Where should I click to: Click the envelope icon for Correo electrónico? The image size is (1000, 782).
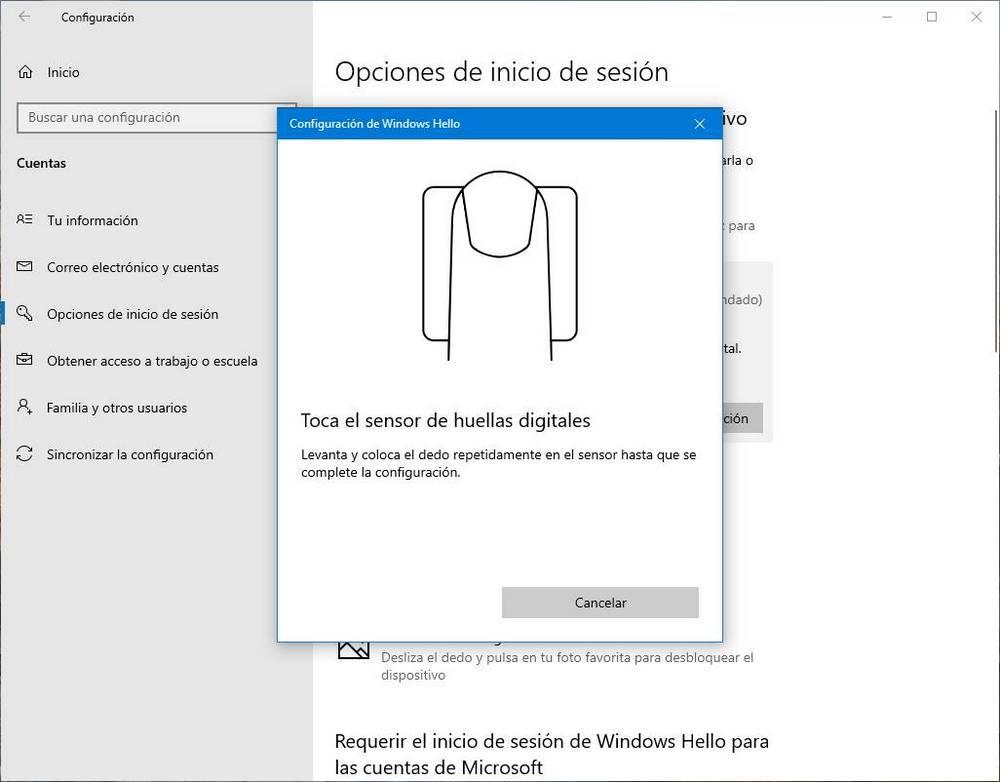pos(23,267)
